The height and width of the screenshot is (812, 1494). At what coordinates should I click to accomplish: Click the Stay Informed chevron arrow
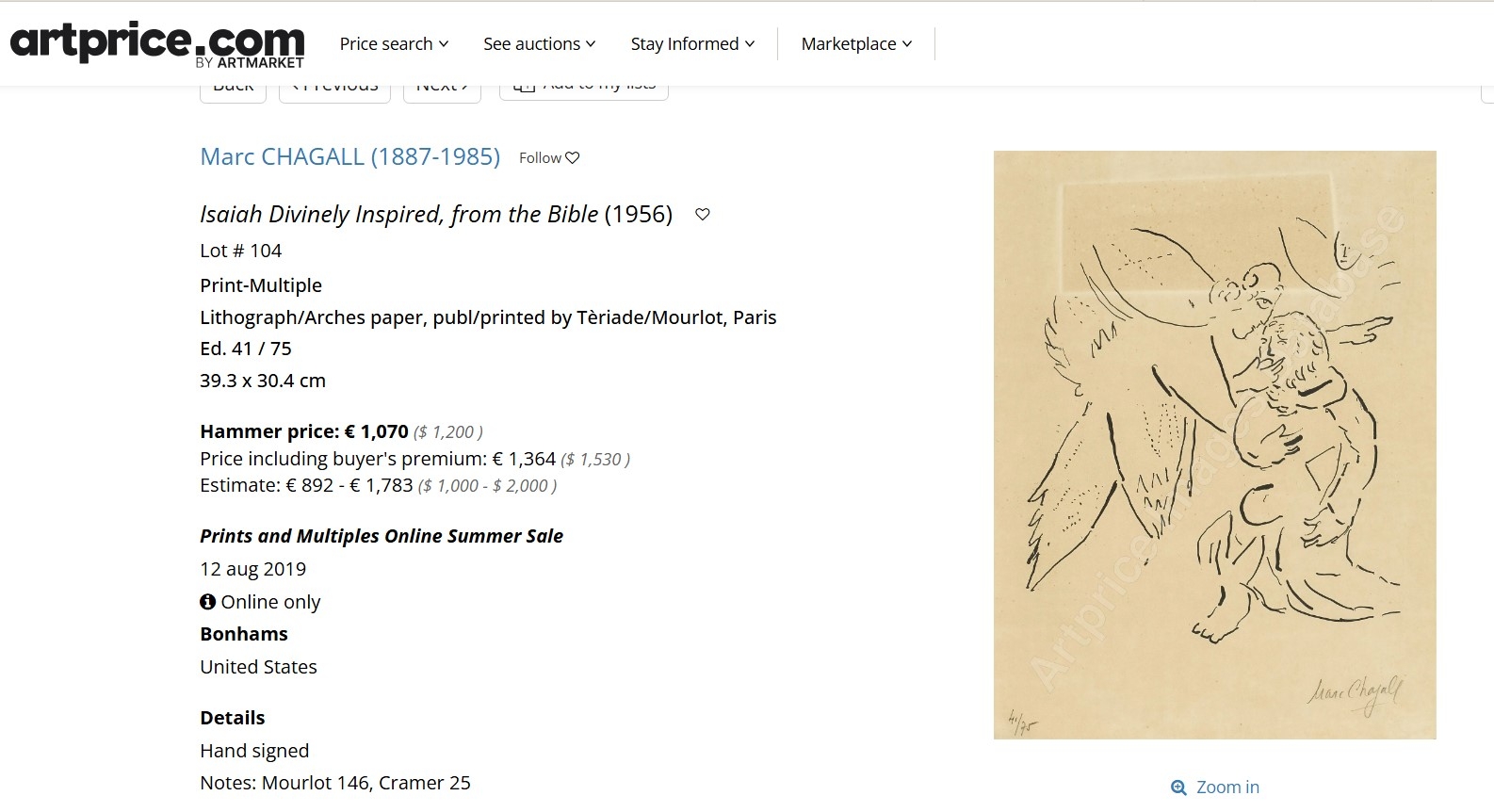coord(750,44)
